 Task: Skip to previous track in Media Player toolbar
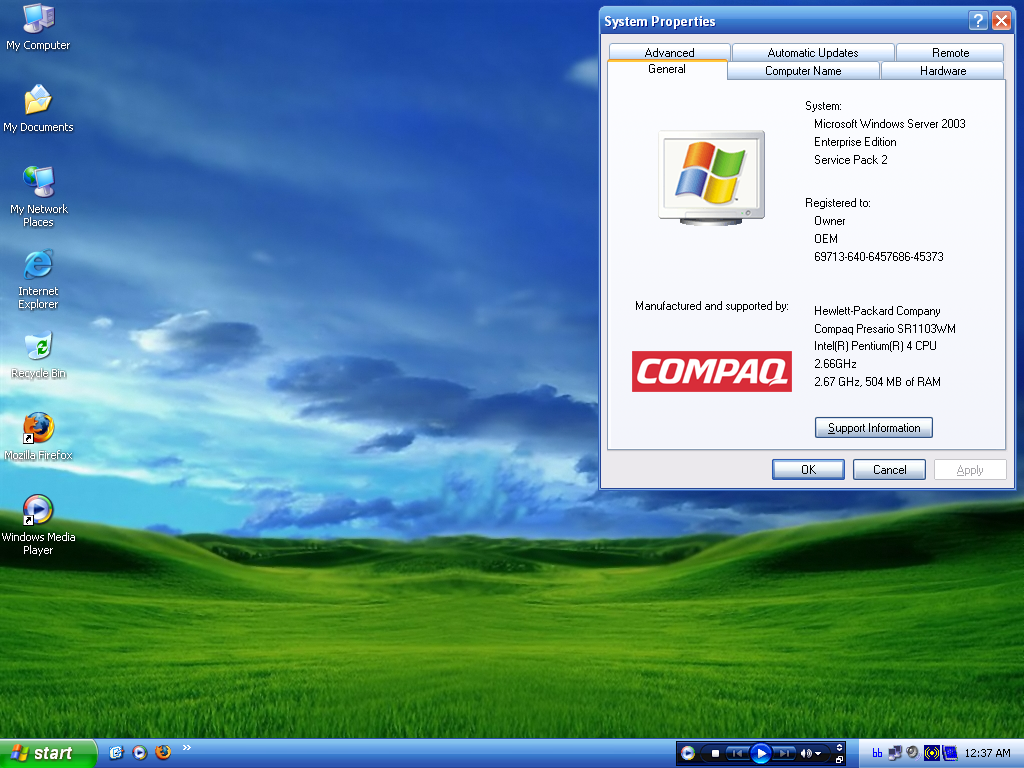tap(737, 754)
